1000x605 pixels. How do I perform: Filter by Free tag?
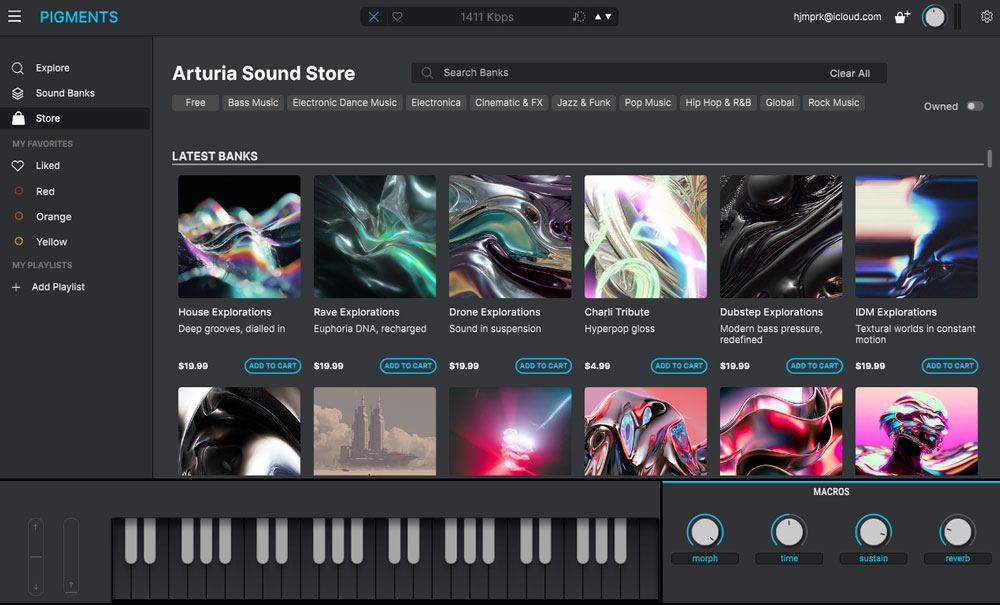195,103
